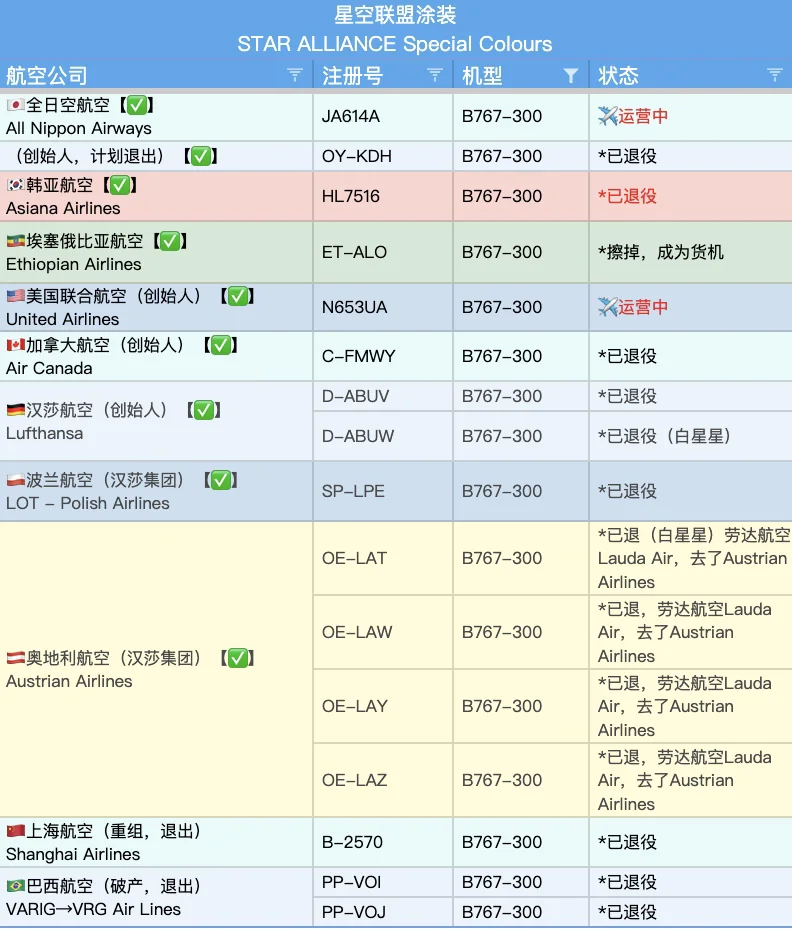Click red 已退役 status for HL7516
Viewport: 792px width, 930px height.
tap(627, 196)
